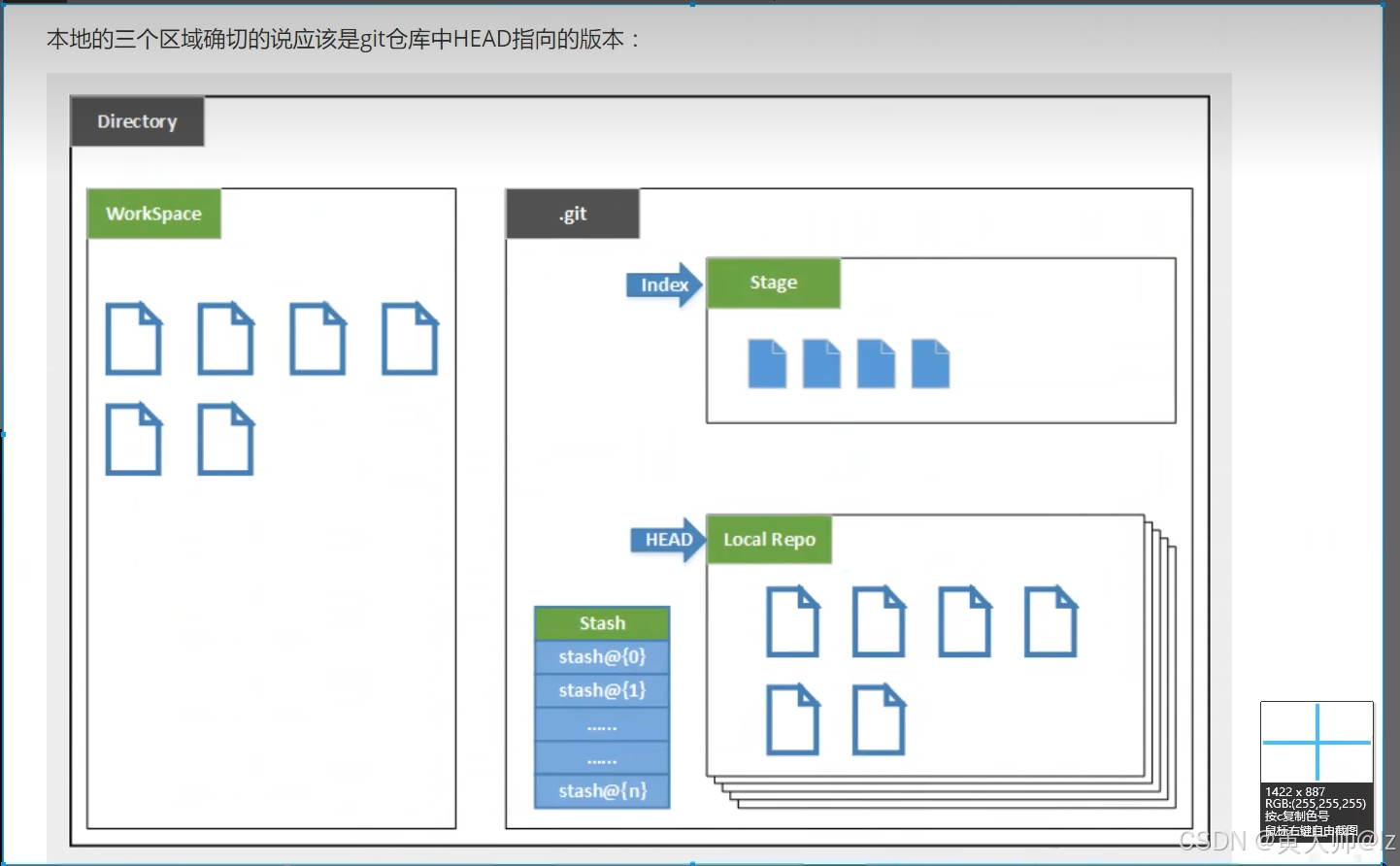Click the first solid file icon in Stage
Image resolution: width=1400 pixels, height=866 pixels.
coord(767,364)
